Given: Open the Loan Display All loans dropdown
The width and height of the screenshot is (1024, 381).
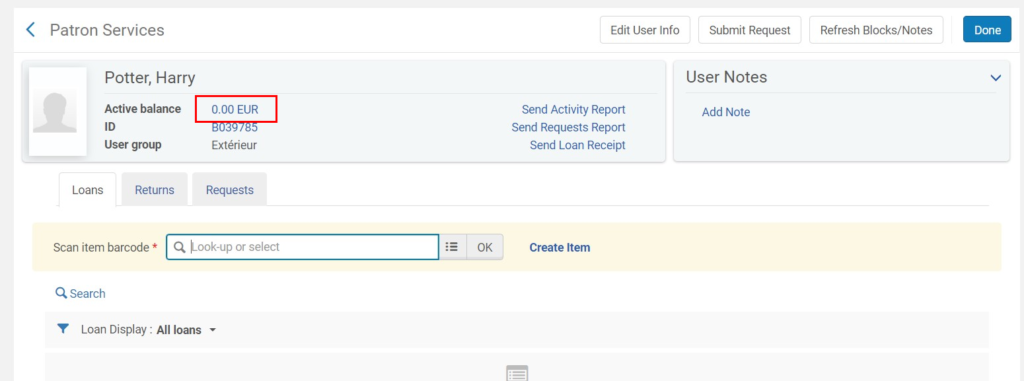Looking at the screenshot, I should pyautogui.click(x=187, y=330).
